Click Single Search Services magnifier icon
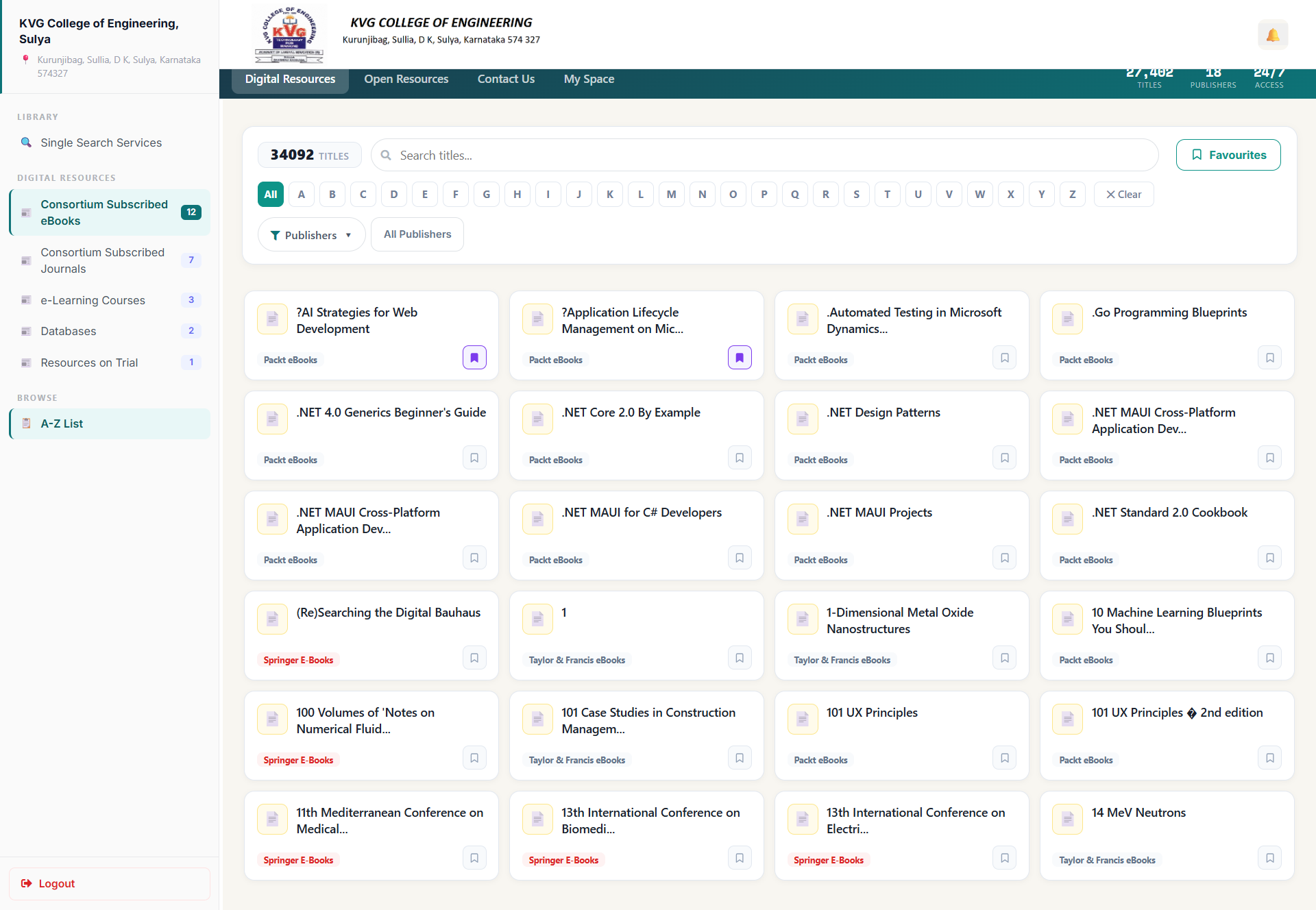The image size is (1316, 910). 26,143
